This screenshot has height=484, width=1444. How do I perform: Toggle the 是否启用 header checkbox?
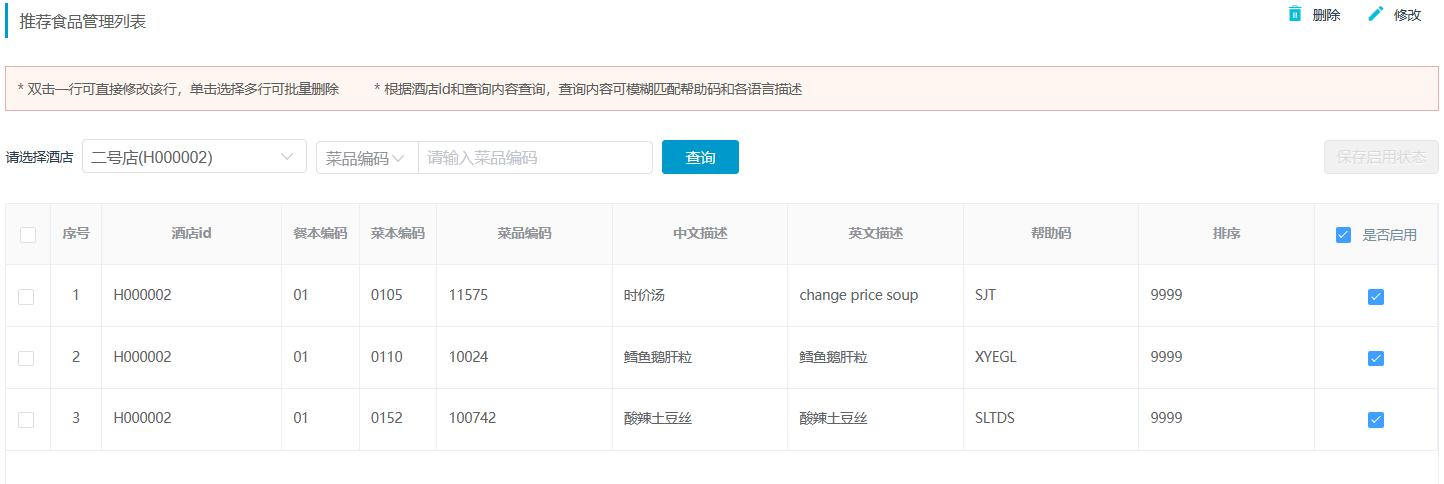point(1343,235)
